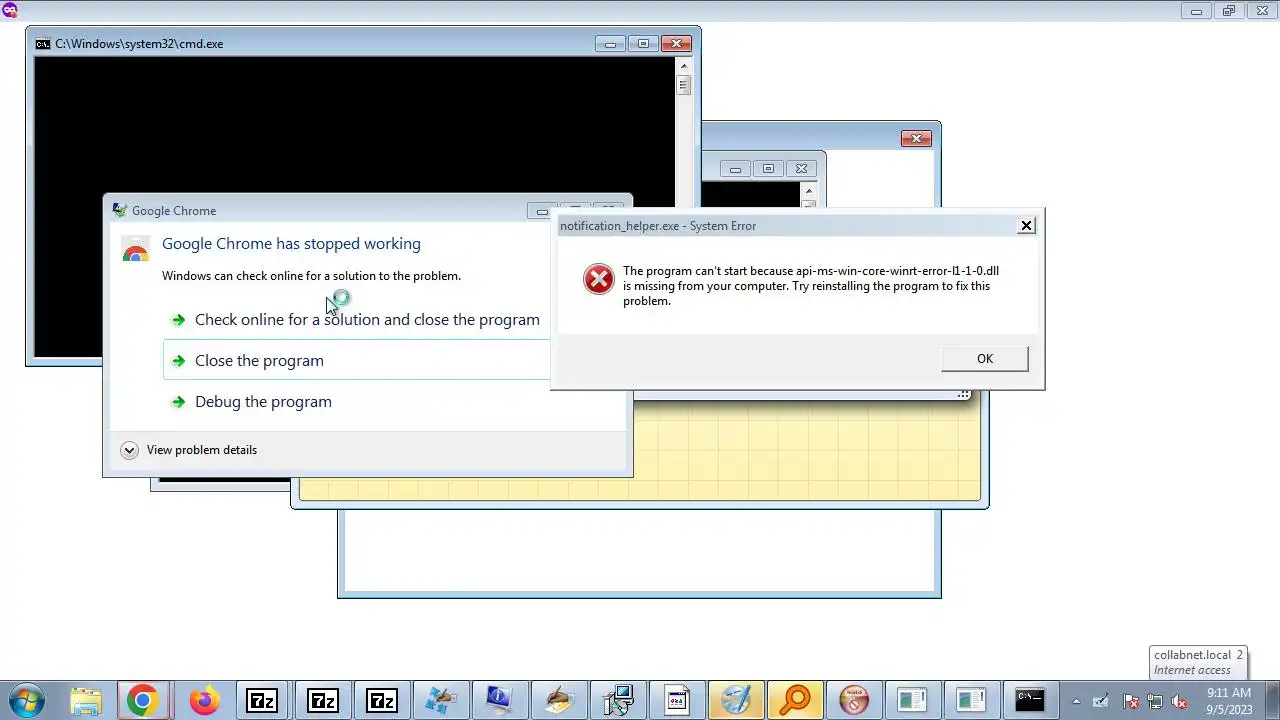Click the purple app icon at top-left corner

(10, 10)
